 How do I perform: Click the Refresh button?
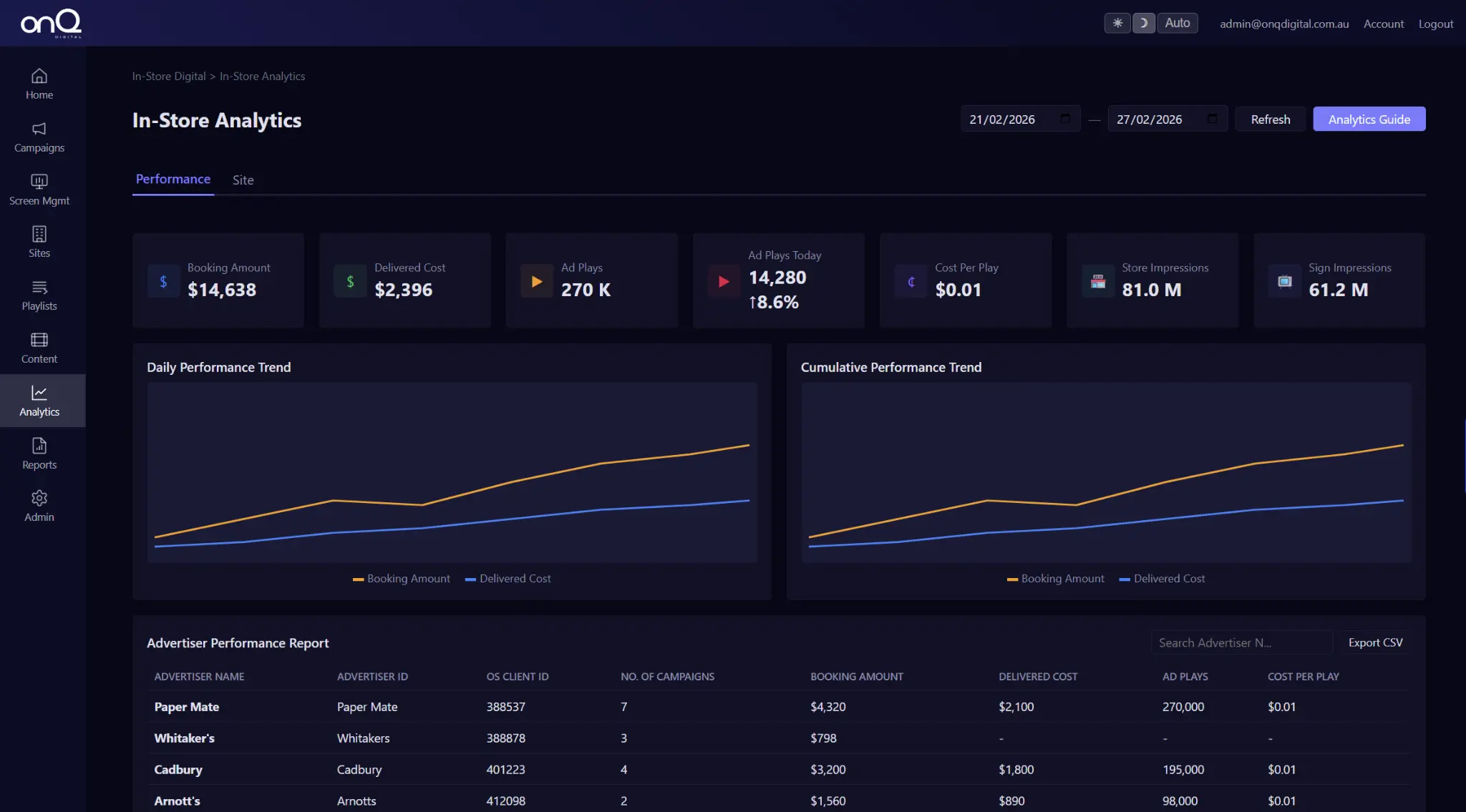(x=1270, y=119)
